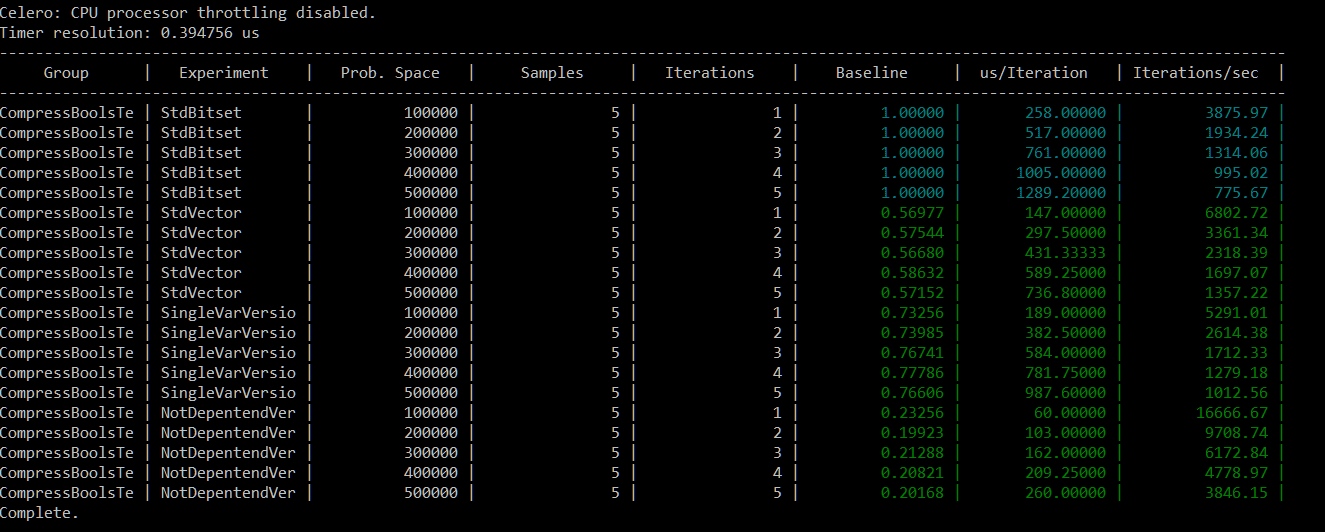
Task: Click the Iterations/sec value 1934.24
Action: (1237, 133)
